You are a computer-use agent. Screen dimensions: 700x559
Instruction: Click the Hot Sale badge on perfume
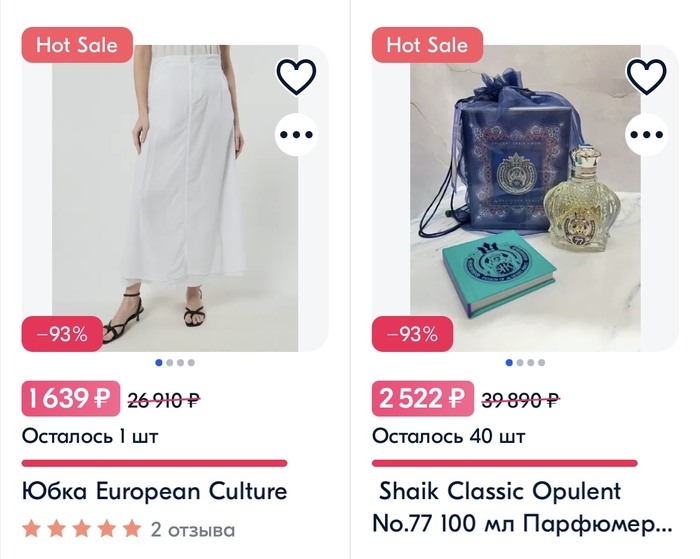pyautogui.click(x=428, y=45)
